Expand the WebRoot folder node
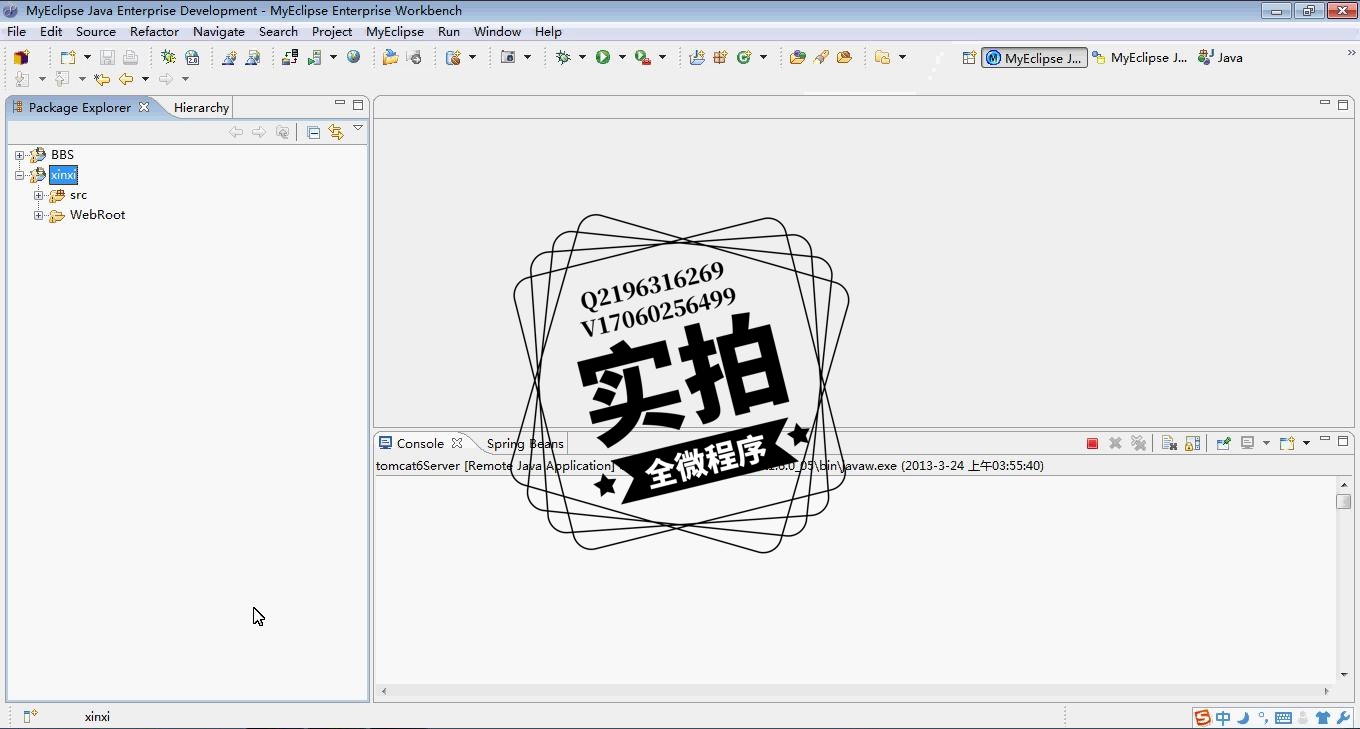 38,215
